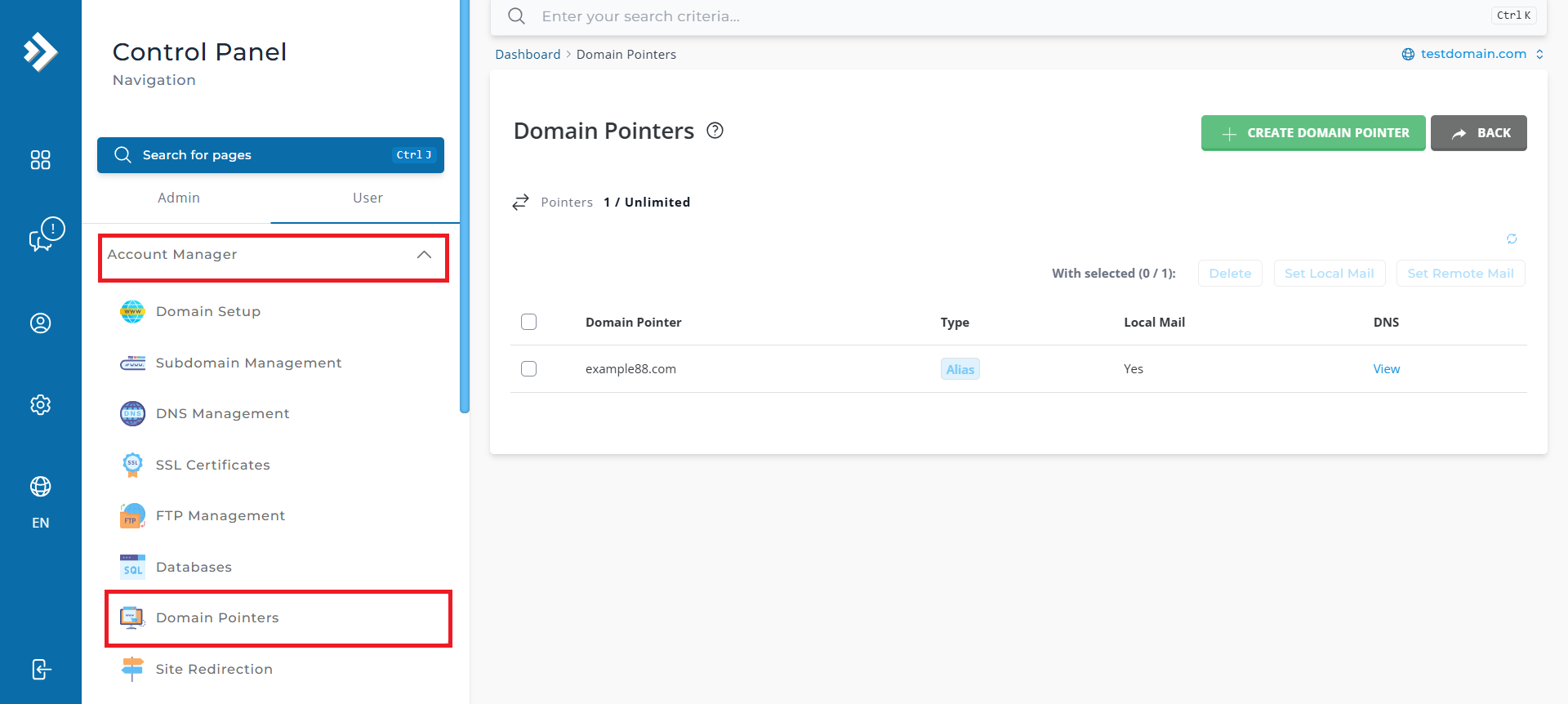This screenshot has width=1568, height=704.
Task: Open the dashboard grid icon in sidebar
Action: pyautogui.click(x=40, y=159)
